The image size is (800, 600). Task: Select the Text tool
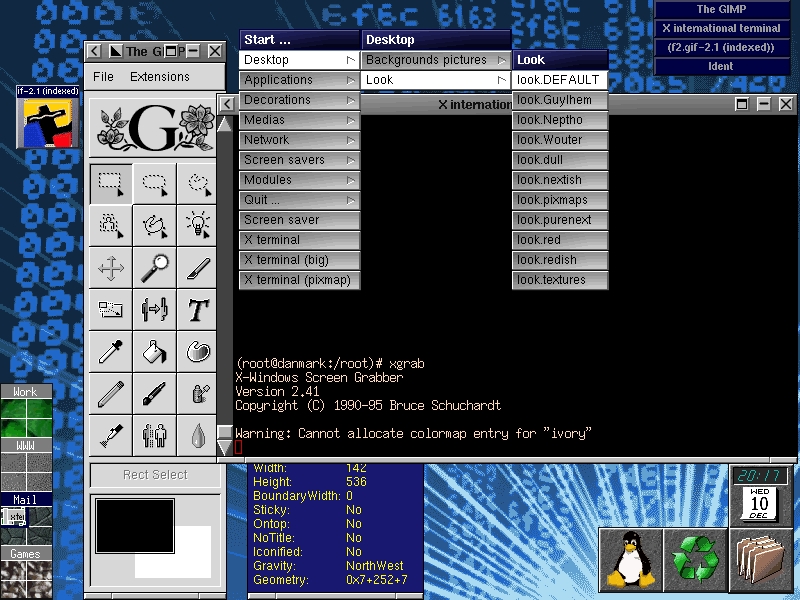(198, 309)
